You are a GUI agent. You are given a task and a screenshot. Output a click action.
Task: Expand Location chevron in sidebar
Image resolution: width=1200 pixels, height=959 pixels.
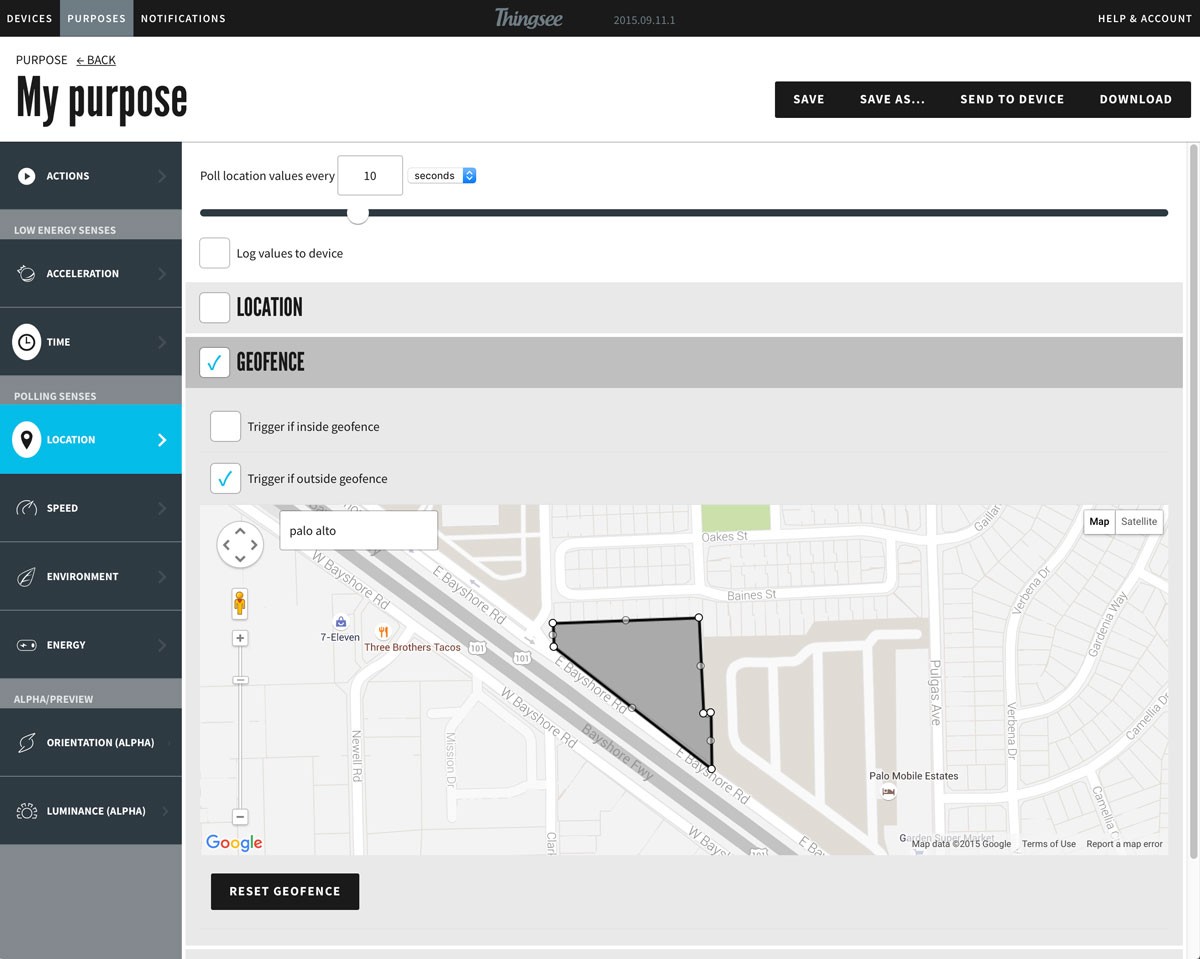point(162,439)
